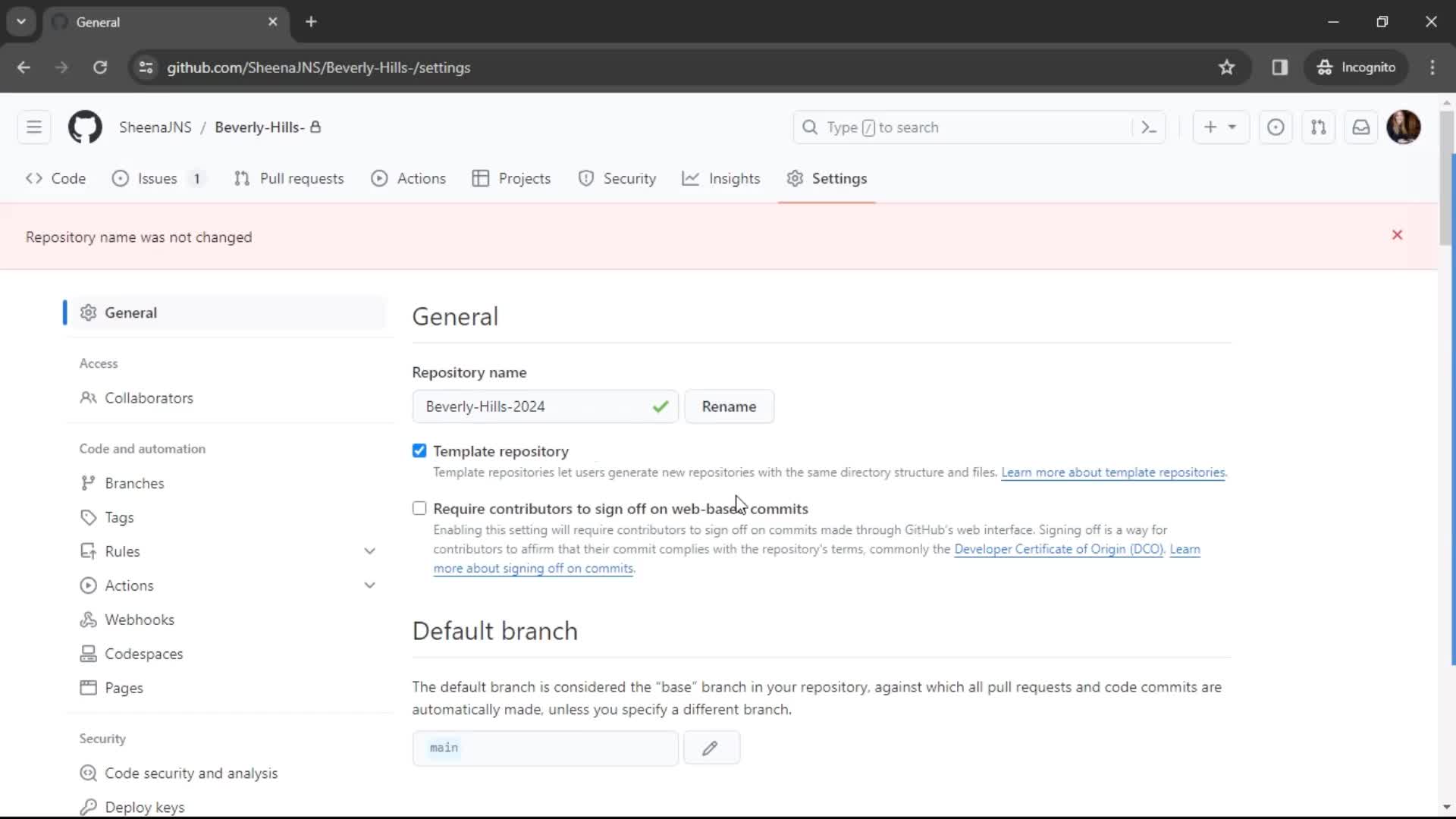This screenshot has width=1456, height=819.
Task: Switch to the Actions repository tab
Action: click(408, 178)
